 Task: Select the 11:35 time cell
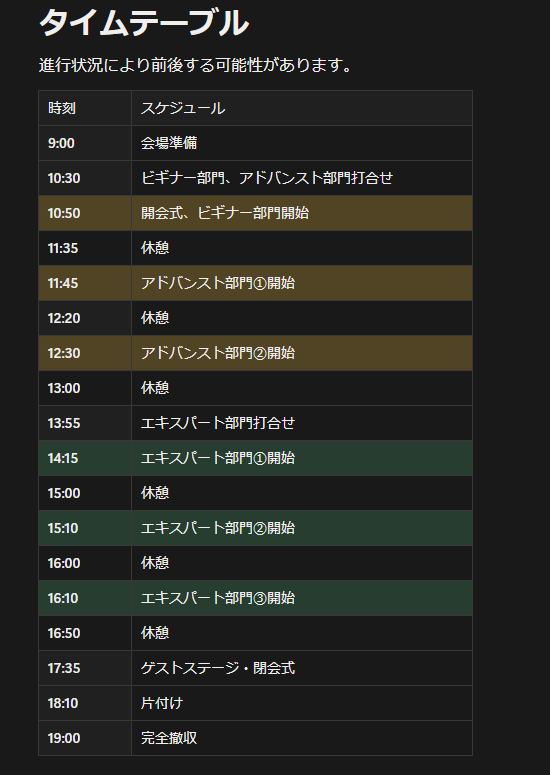tap(85, 248)
